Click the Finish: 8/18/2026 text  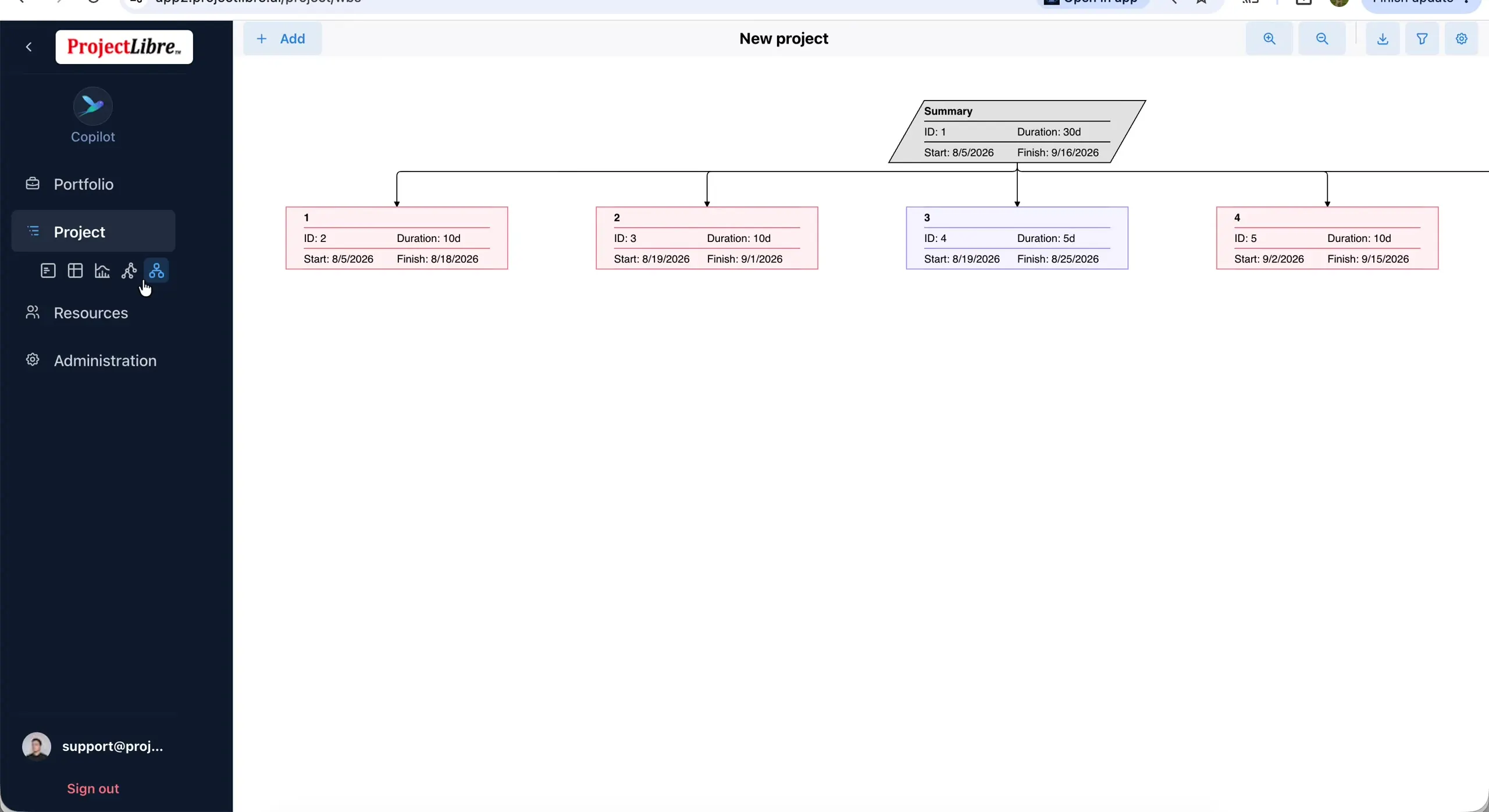pyautogui.click(x=437, y=259)
